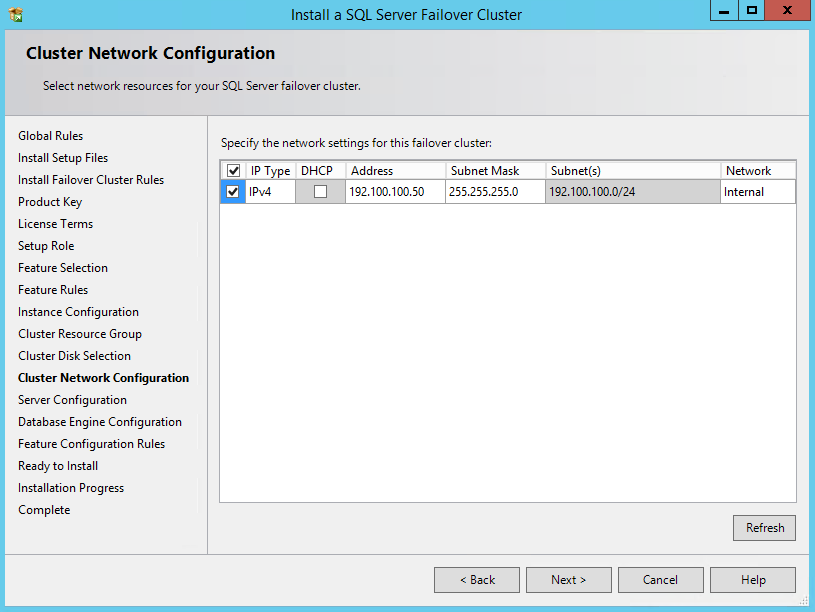This screenshot has width=815, height=612.
Task: Click the 192.100.100.0/24 subnet cell
Action: tap(633, 192)
